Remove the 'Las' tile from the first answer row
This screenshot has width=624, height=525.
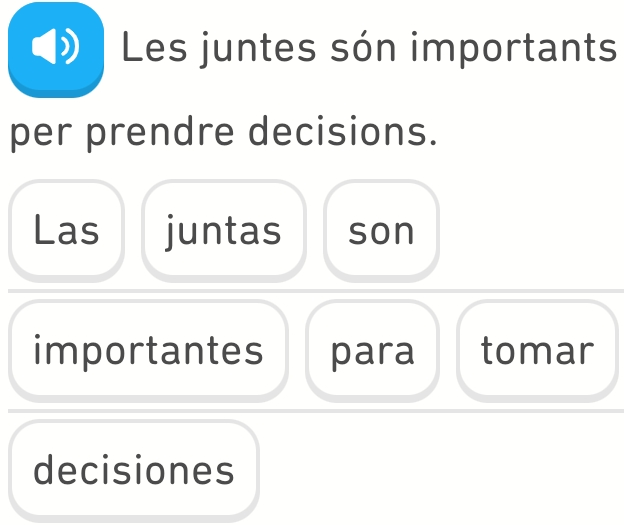point(67,231)
